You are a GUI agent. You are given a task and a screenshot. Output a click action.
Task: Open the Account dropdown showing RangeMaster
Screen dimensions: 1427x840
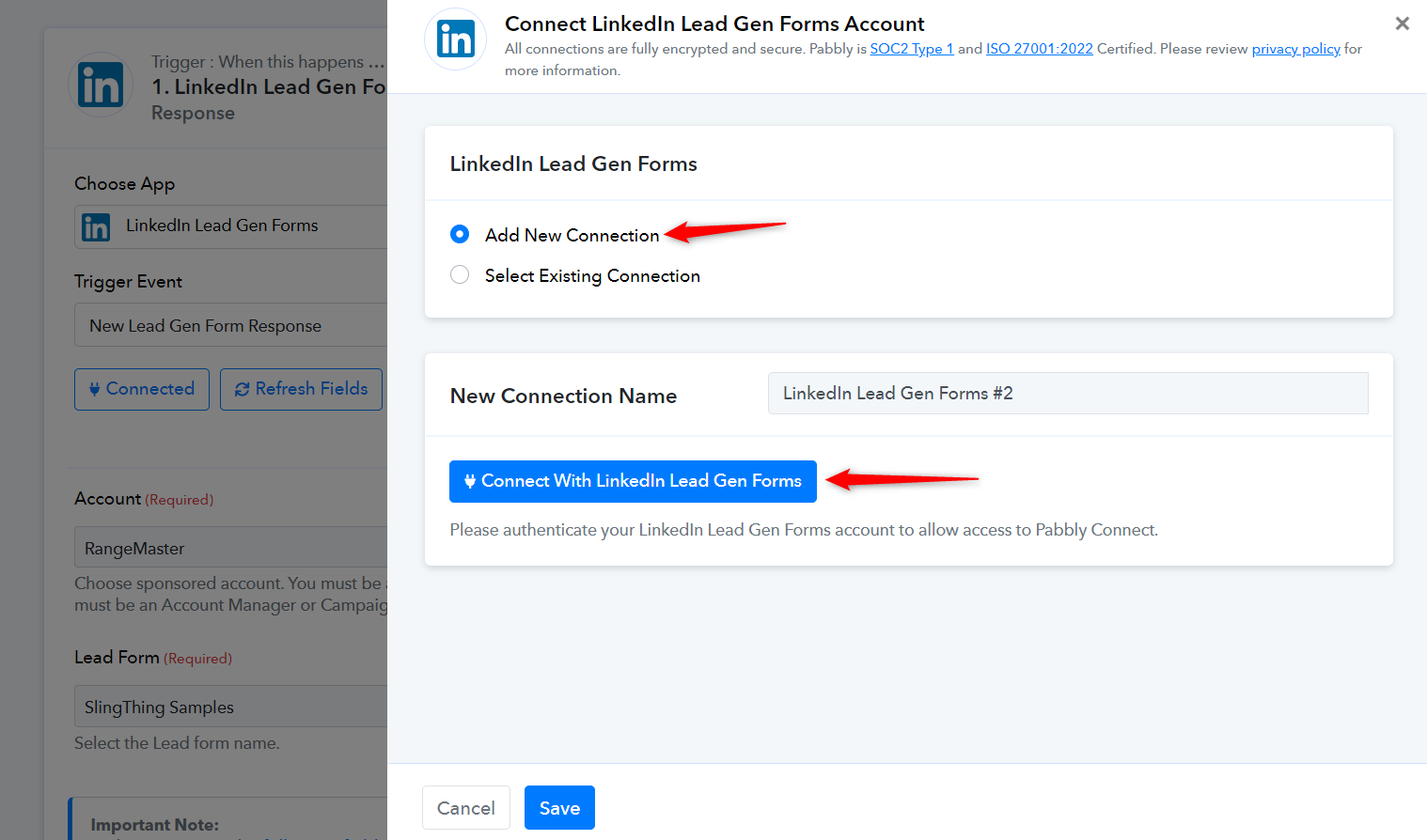[x=231, y=548]
